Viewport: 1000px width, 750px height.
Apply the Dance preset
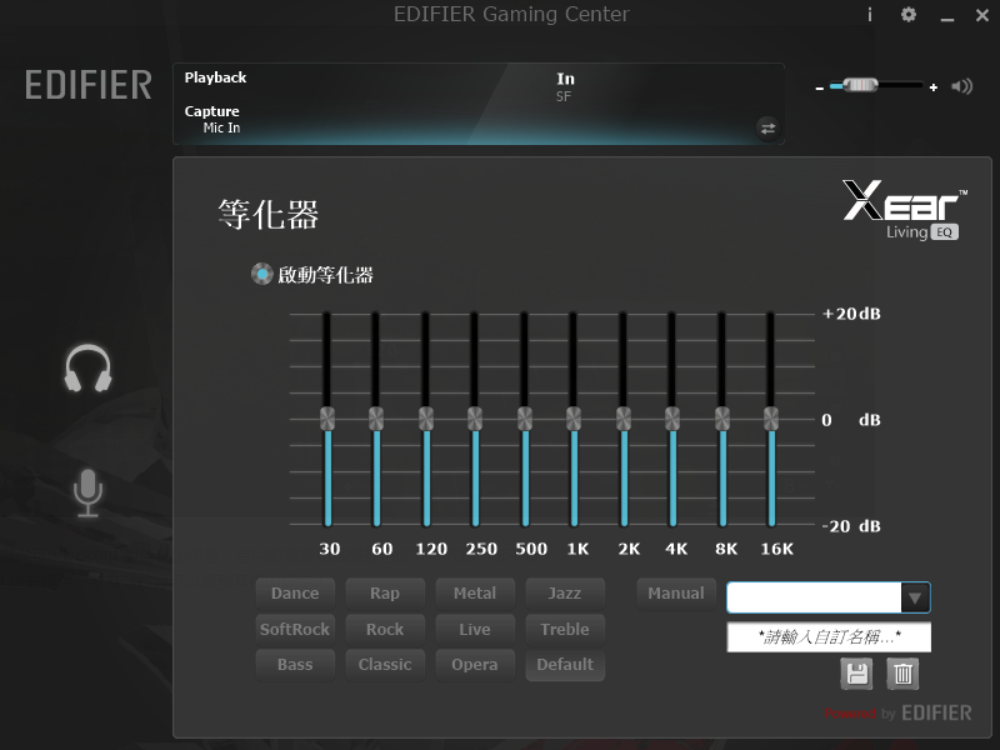(x=295, y=594)
